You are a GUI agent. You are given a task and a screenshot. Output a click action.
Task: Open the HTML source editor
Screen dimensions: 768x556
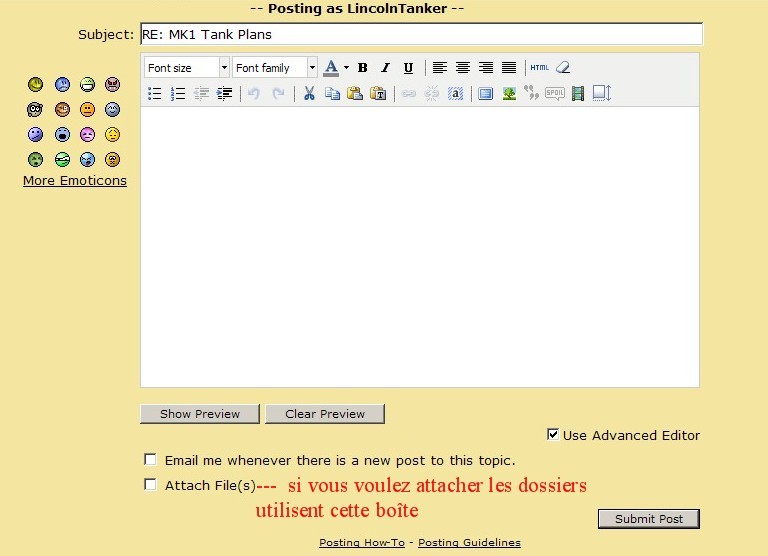(540, 68)
